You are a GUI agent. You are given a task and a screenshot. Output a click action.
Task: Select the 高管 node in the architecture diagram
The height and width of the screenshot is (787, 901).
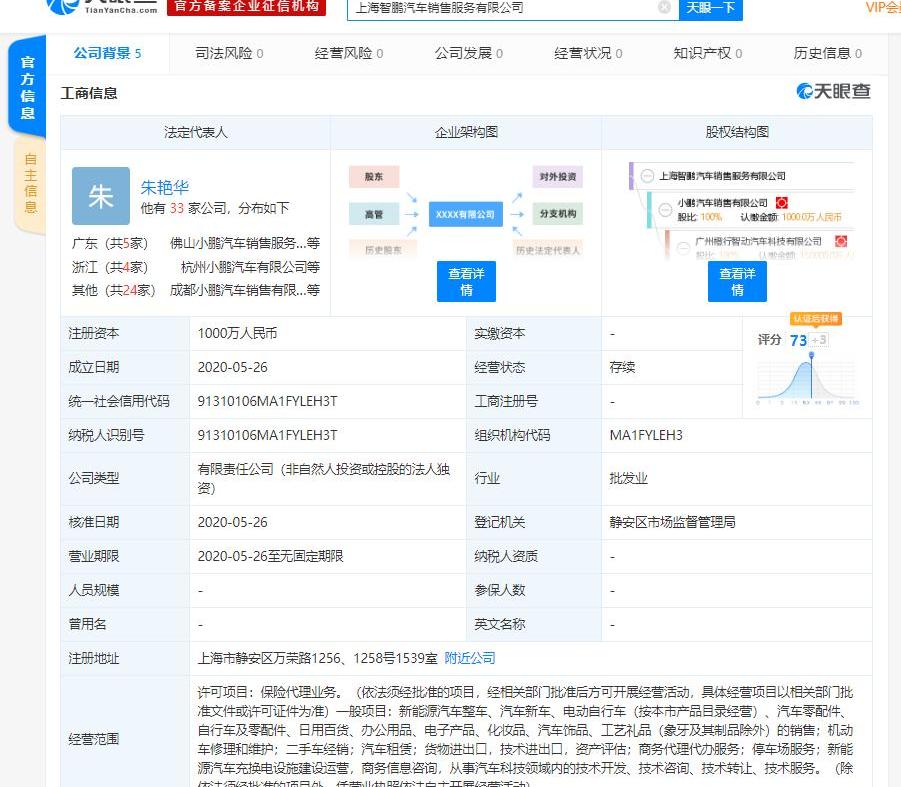point(375,213)
